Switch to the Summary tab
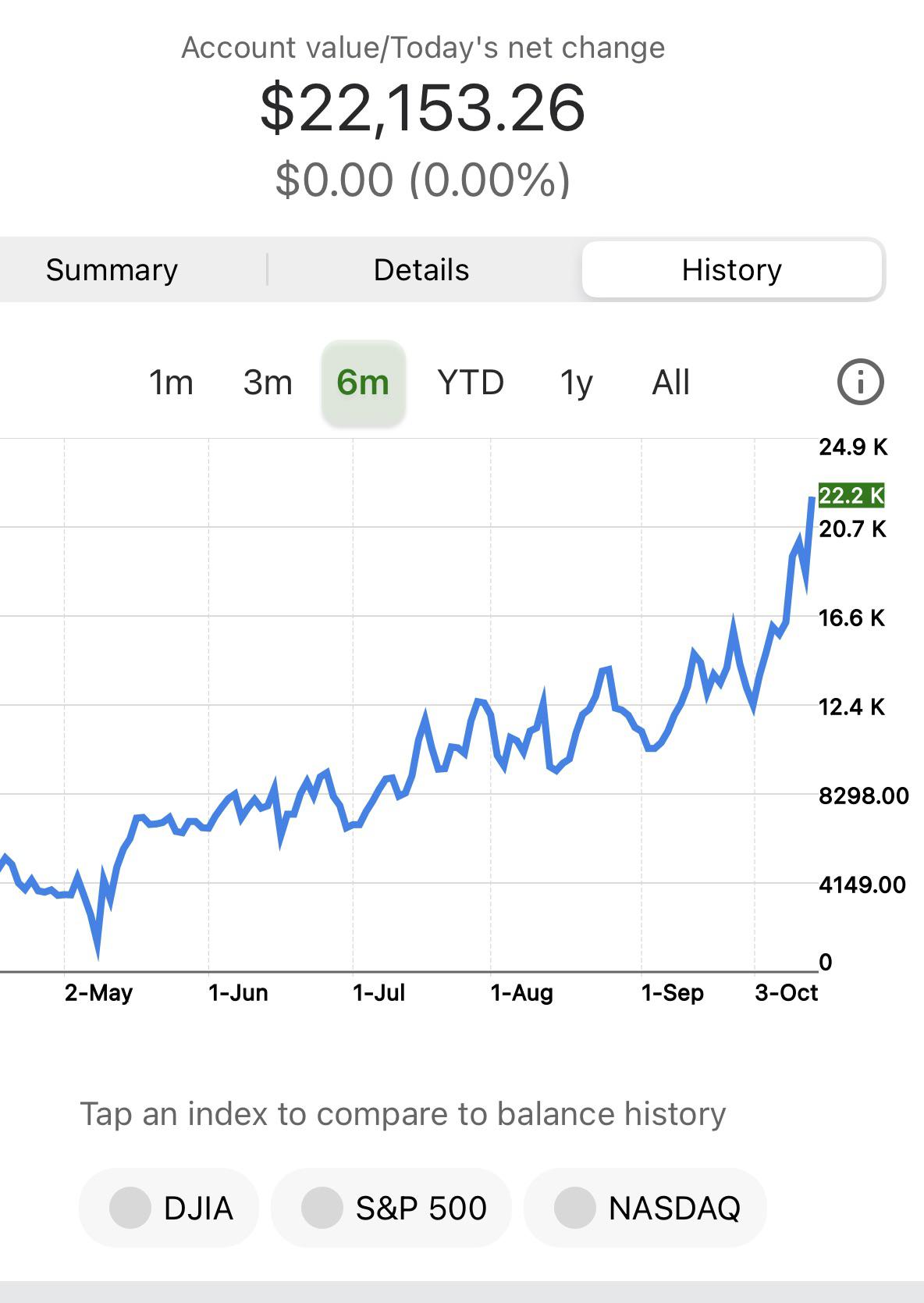The image size is (924, 1303). (x=112, y=270)
